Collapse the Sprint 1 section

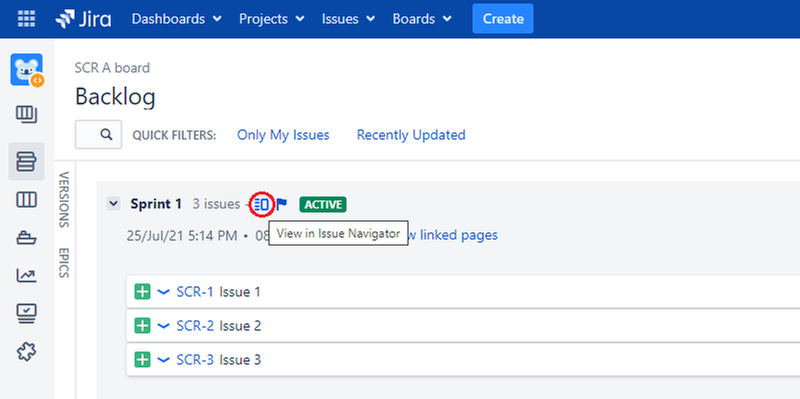coord(113,204)
